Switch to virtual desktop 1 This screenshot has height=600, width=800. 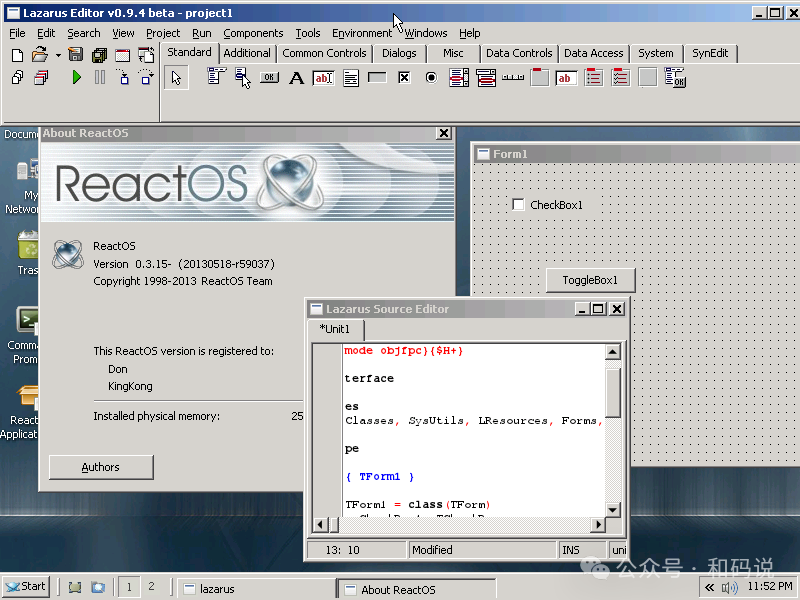coord(129,587)
